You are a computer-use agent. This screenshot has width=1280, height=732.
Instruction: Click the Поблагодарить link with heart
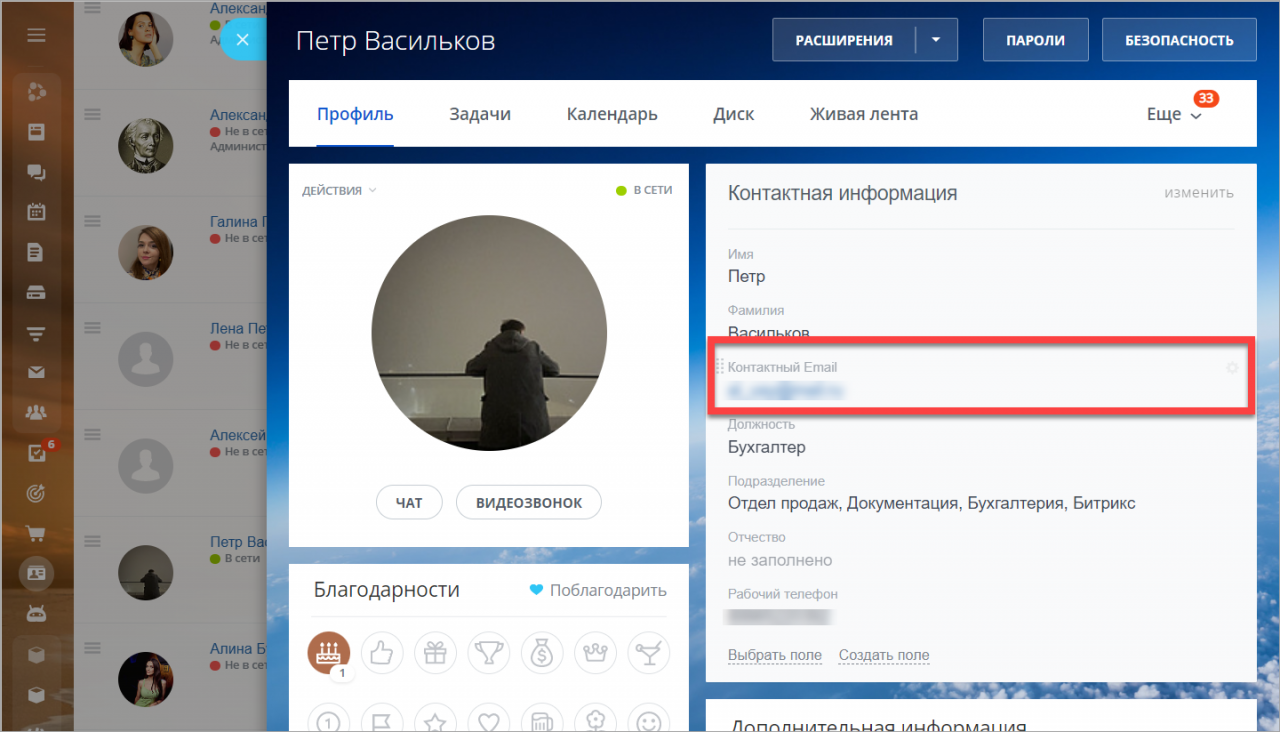[598, 590]
